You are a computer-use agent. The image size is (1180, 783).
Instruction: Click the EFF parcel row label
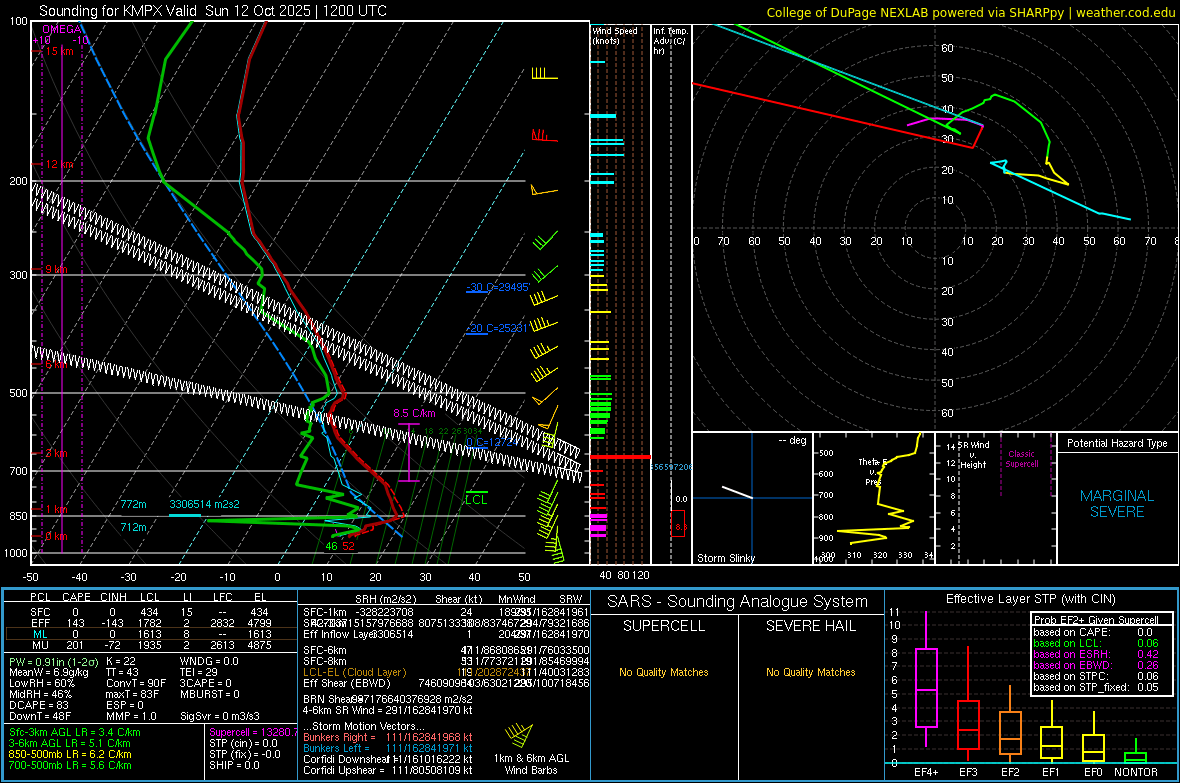click(x=40, y=623)
